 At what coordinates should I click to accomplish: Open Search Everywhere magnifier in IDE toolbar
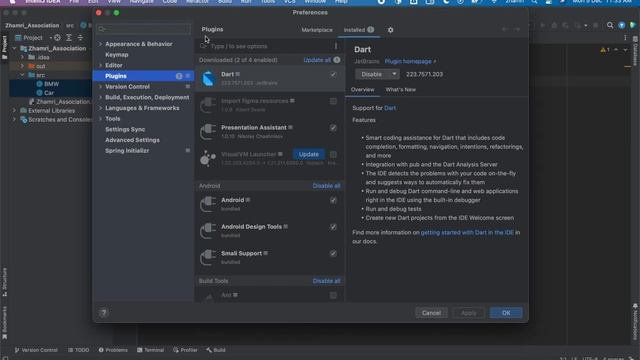(610, 25)
